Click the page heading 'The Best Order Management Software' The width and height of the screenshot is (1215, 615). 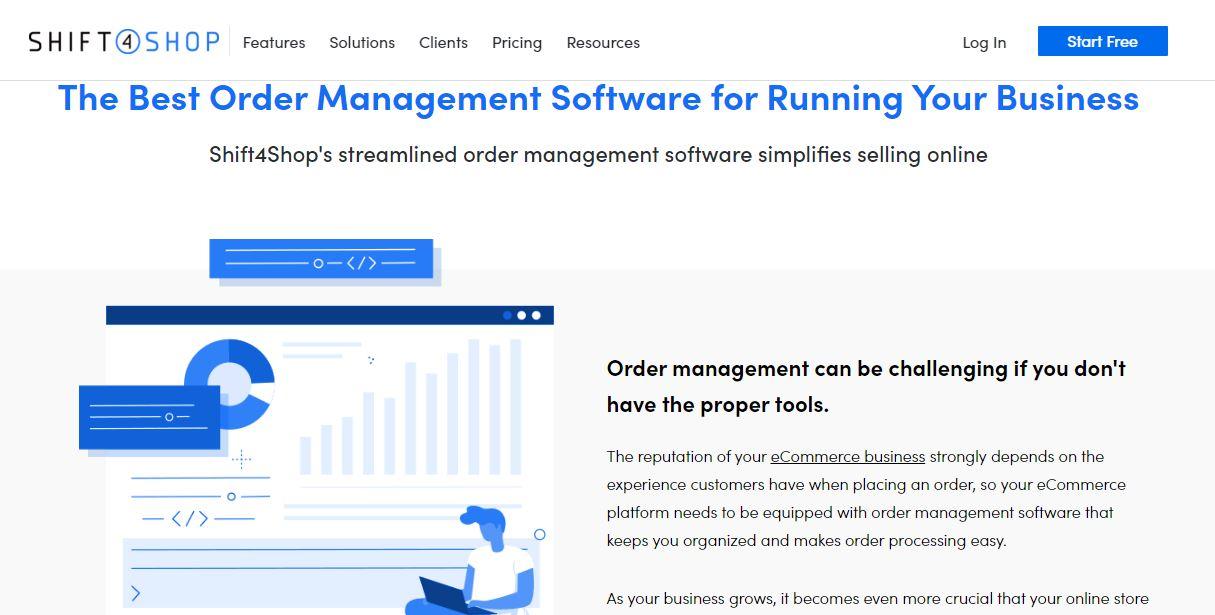point(598,98)
